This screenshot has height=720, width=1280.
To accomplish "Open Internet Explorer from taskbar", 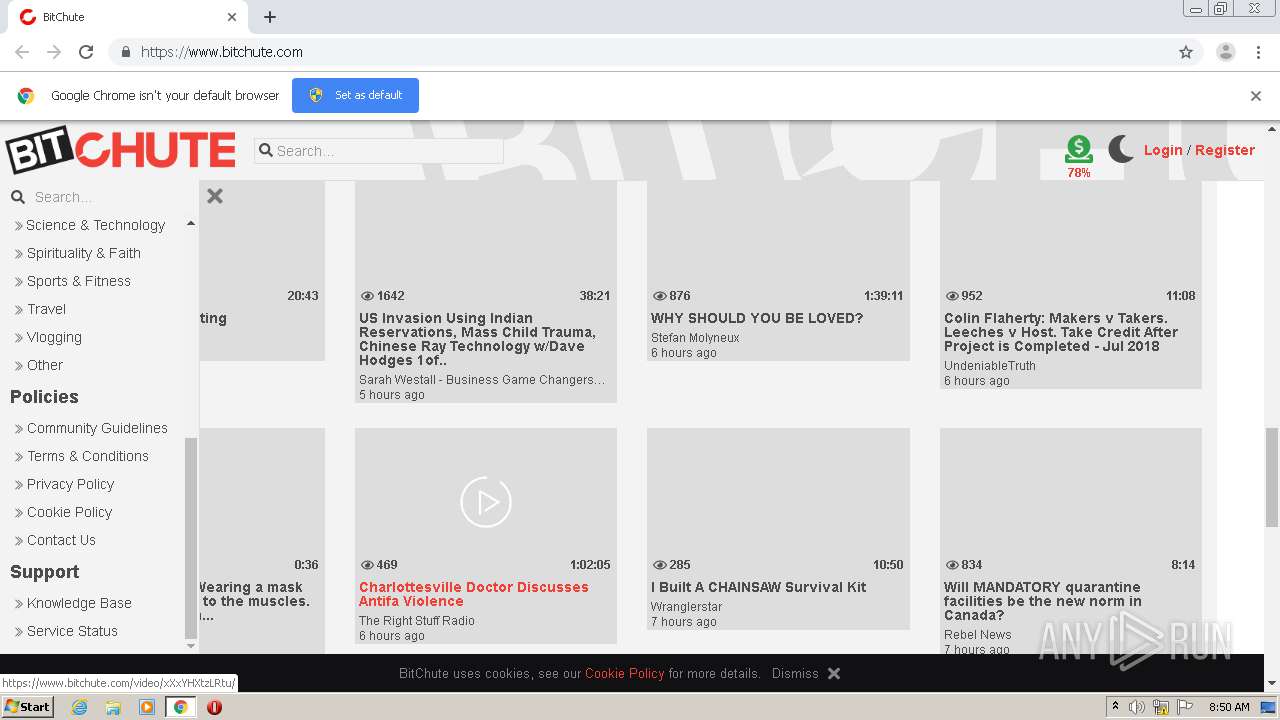I will tap(79, 707).
